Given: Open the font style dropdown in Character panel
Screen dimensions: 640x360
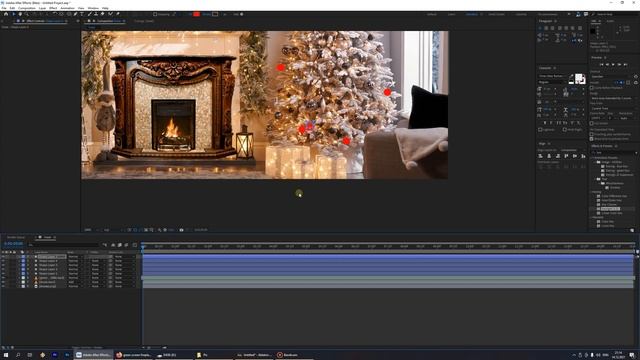Looking at the screenshot, I should point(552,82).
